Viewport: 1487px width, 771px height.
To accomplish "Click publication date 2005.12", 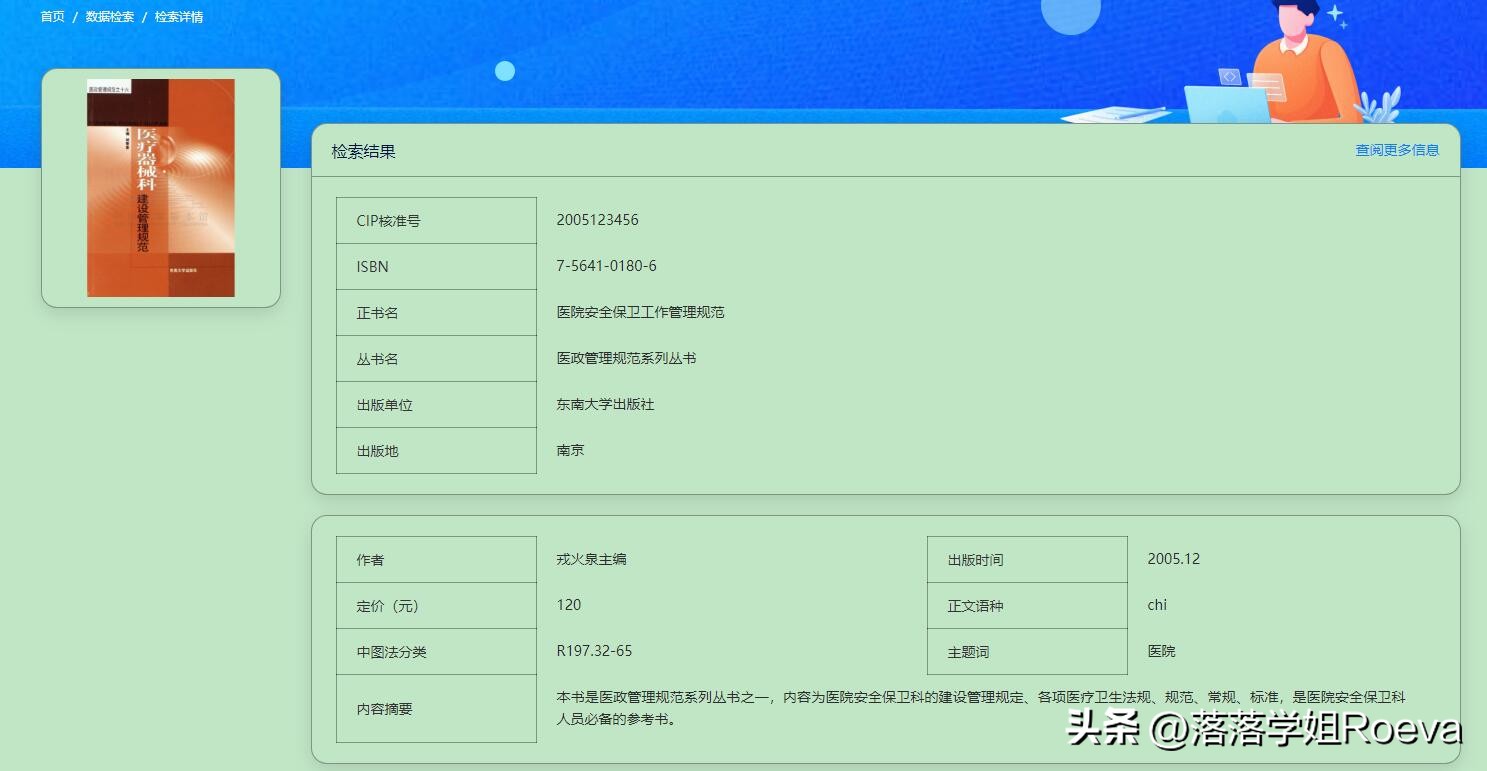I will pyautogui.click(x=1174, y=559).
